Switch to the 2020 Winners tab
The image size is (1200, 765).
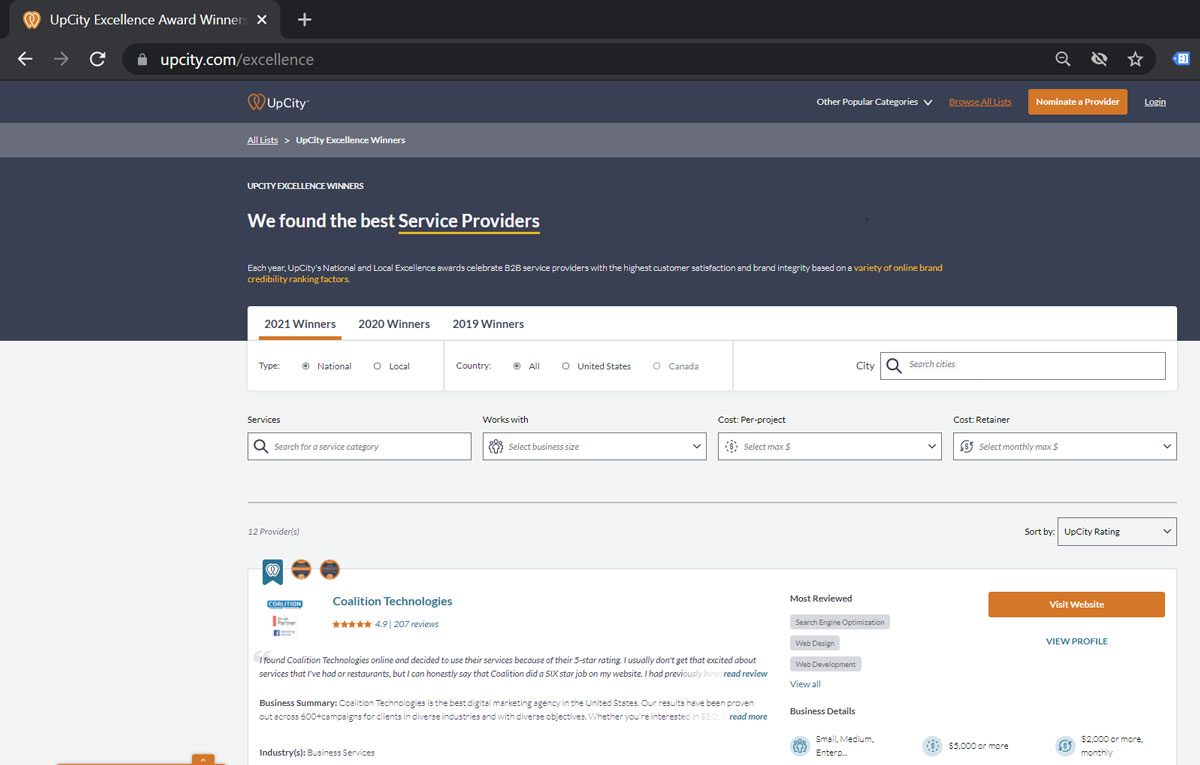pos(394,324)
